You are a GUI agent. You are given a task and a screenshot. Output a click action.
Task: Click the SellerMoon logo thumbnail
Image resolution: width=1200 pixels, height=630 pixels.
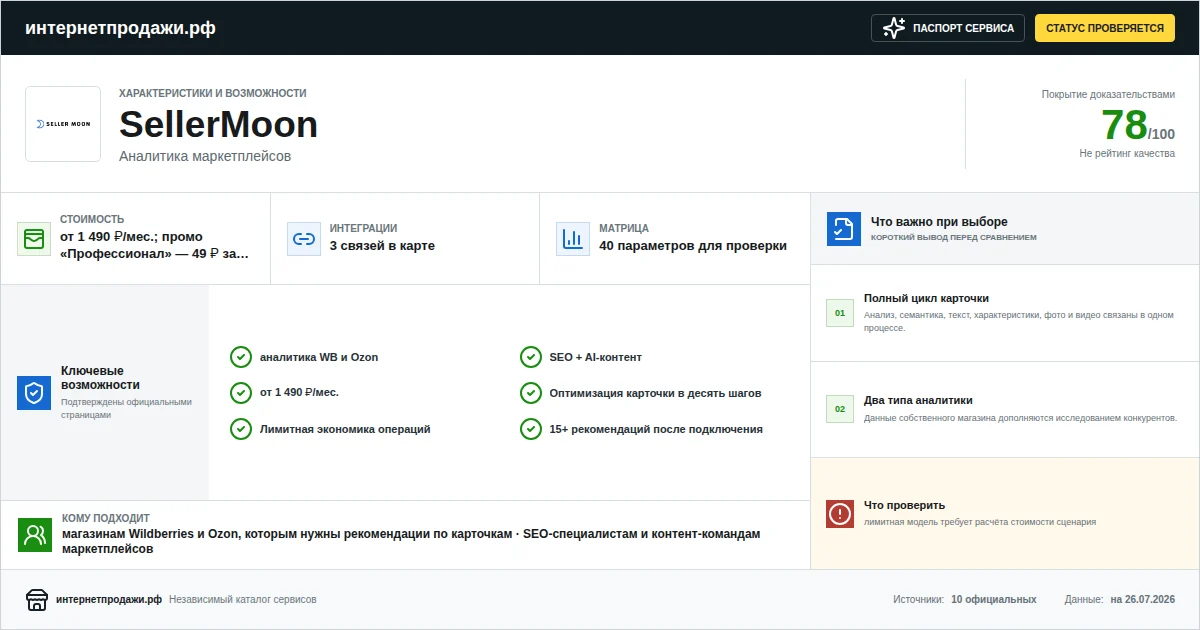63,124
